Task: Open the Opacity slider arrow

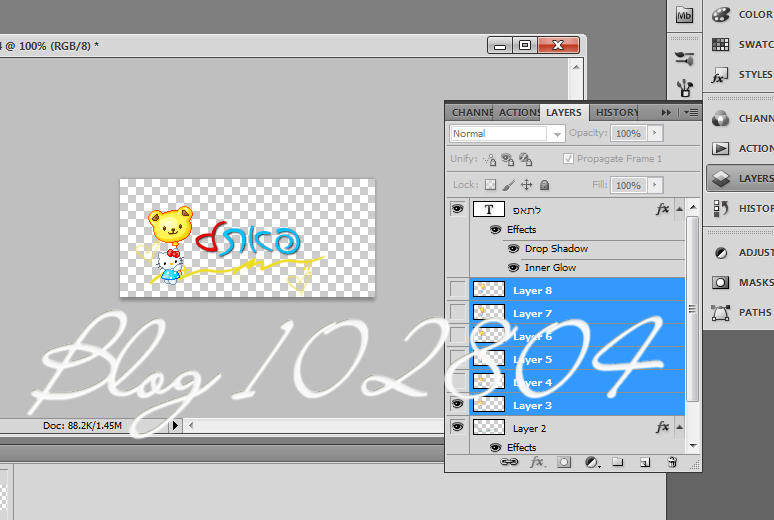Action: click(x=655, y=133)
